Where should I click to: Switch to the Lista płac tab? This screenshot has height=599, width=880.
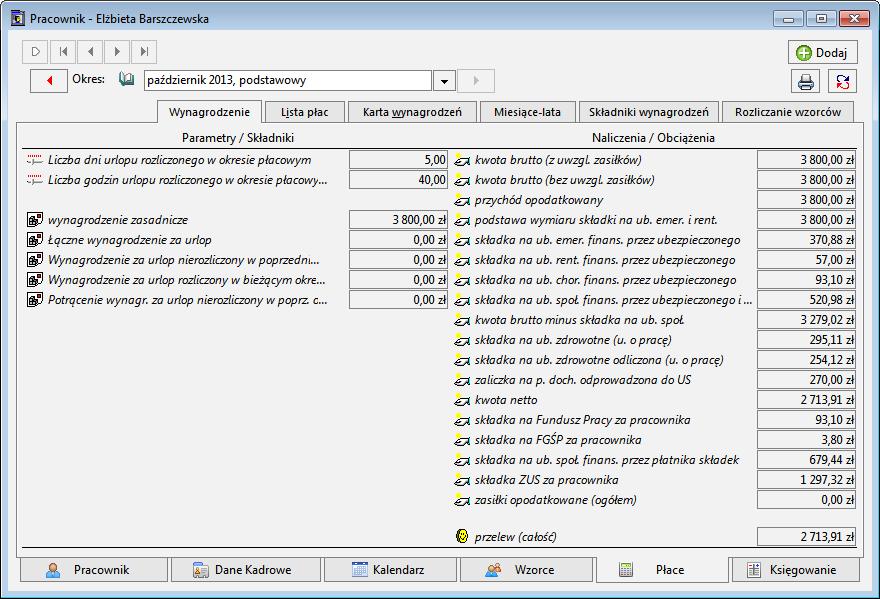click(305, 112)
